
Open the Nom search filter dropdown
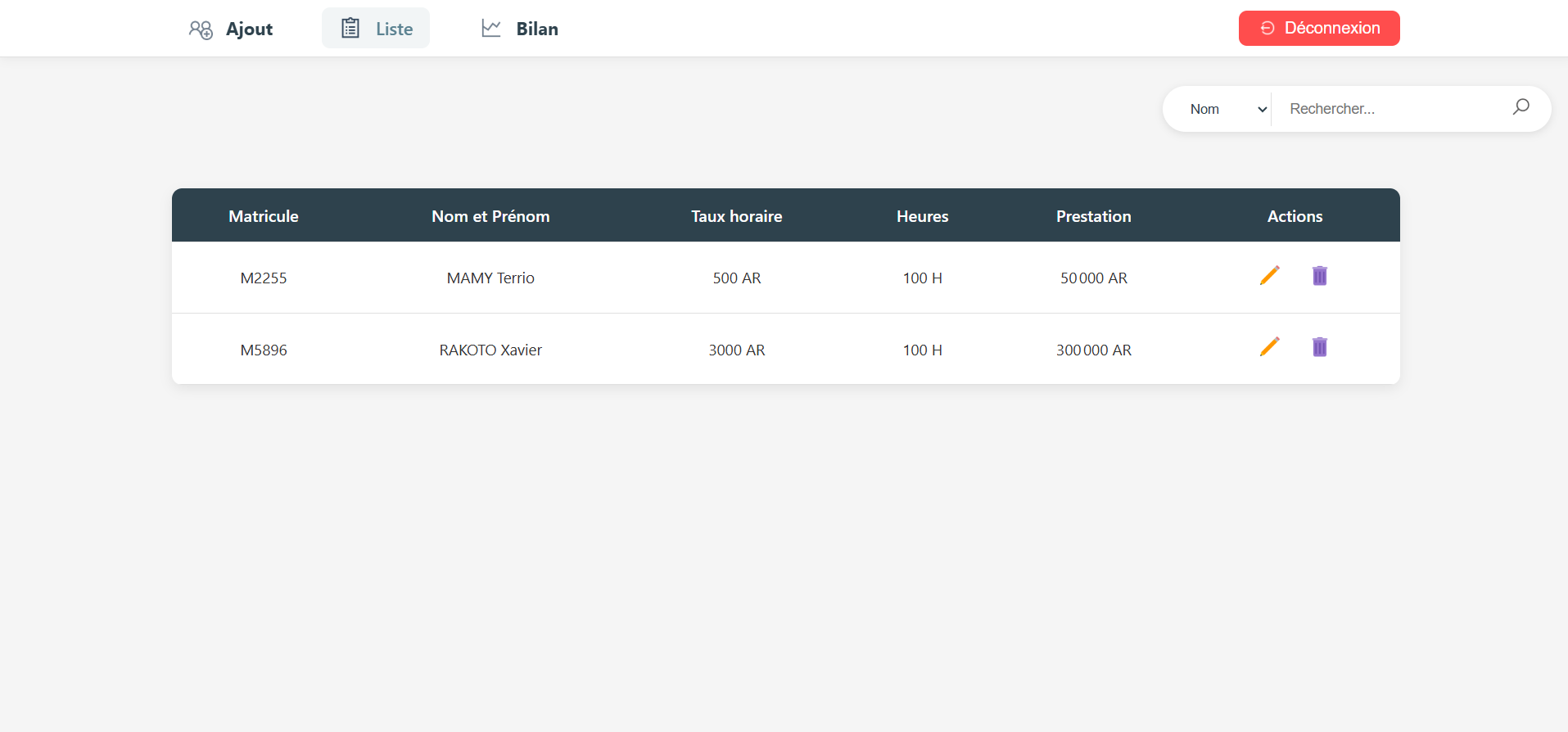click(x=1227, y=109)
